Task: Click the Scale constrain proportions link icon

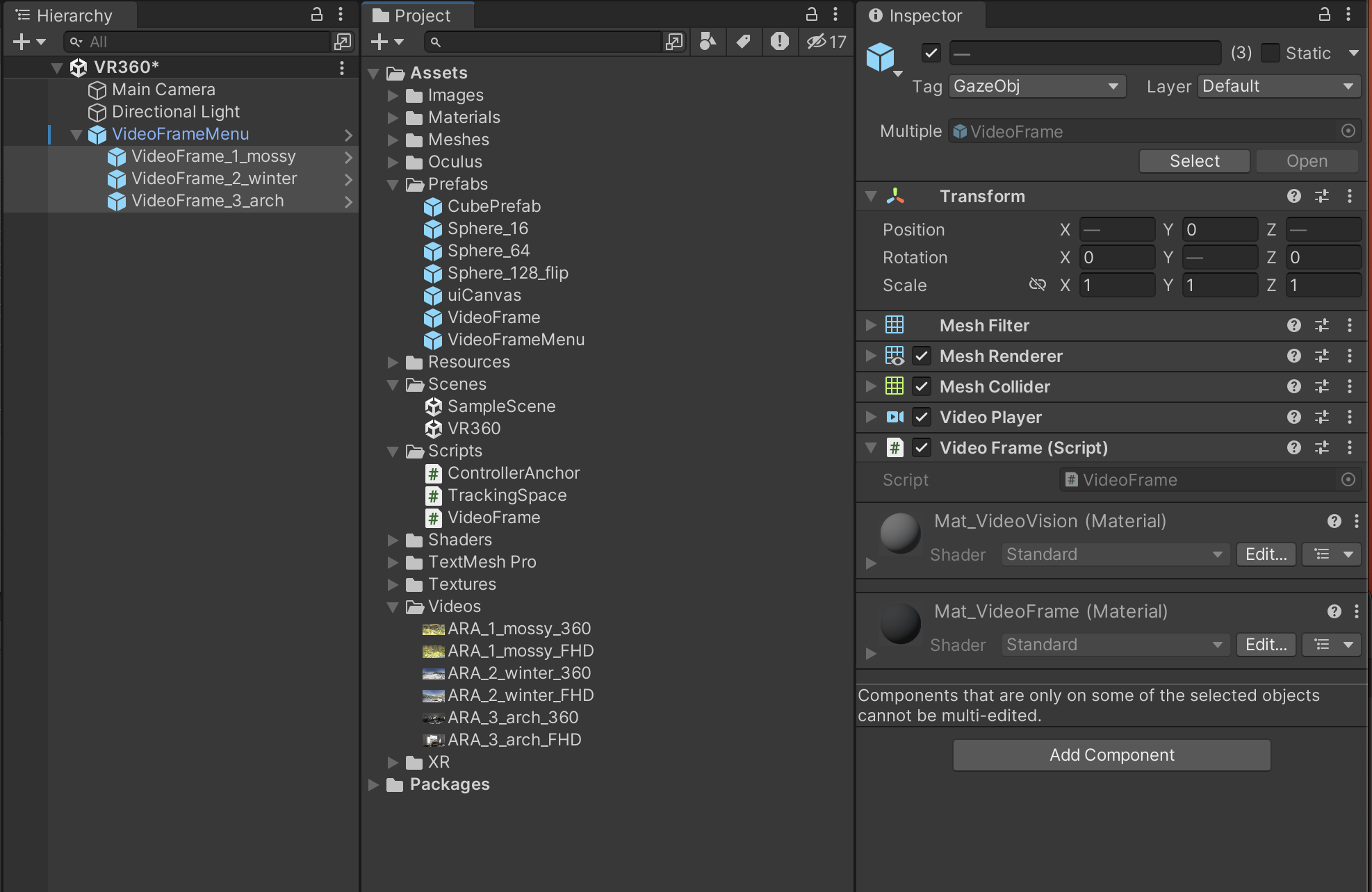Action: pos(1037,285)
